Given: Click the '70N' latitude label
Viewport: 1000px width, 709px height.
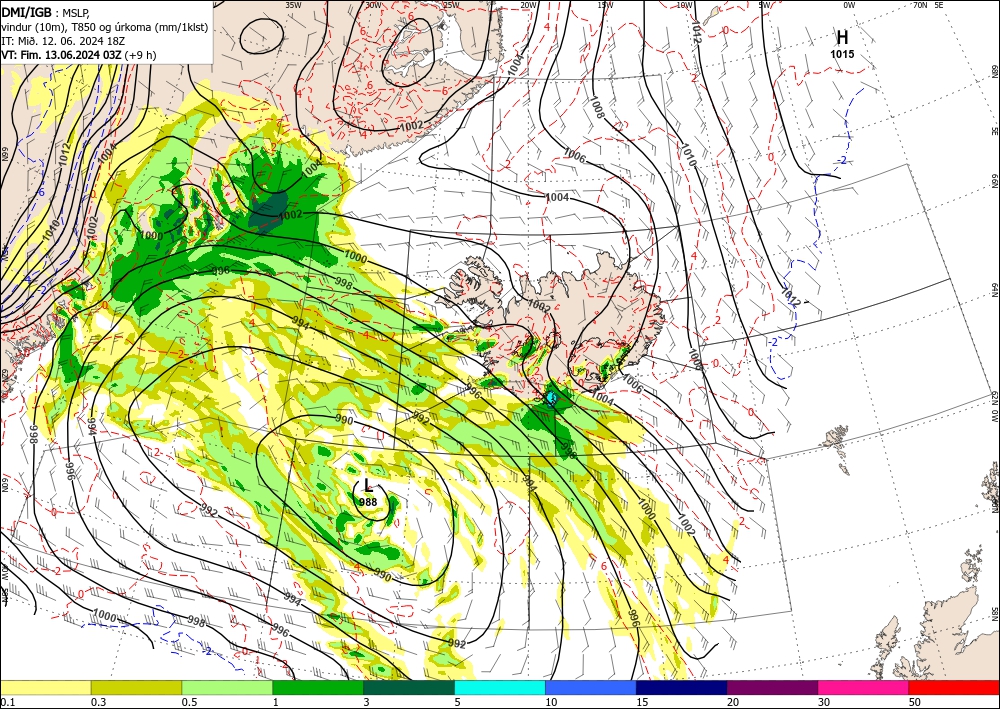Looking at the screenshot, I should click(920, 5).
